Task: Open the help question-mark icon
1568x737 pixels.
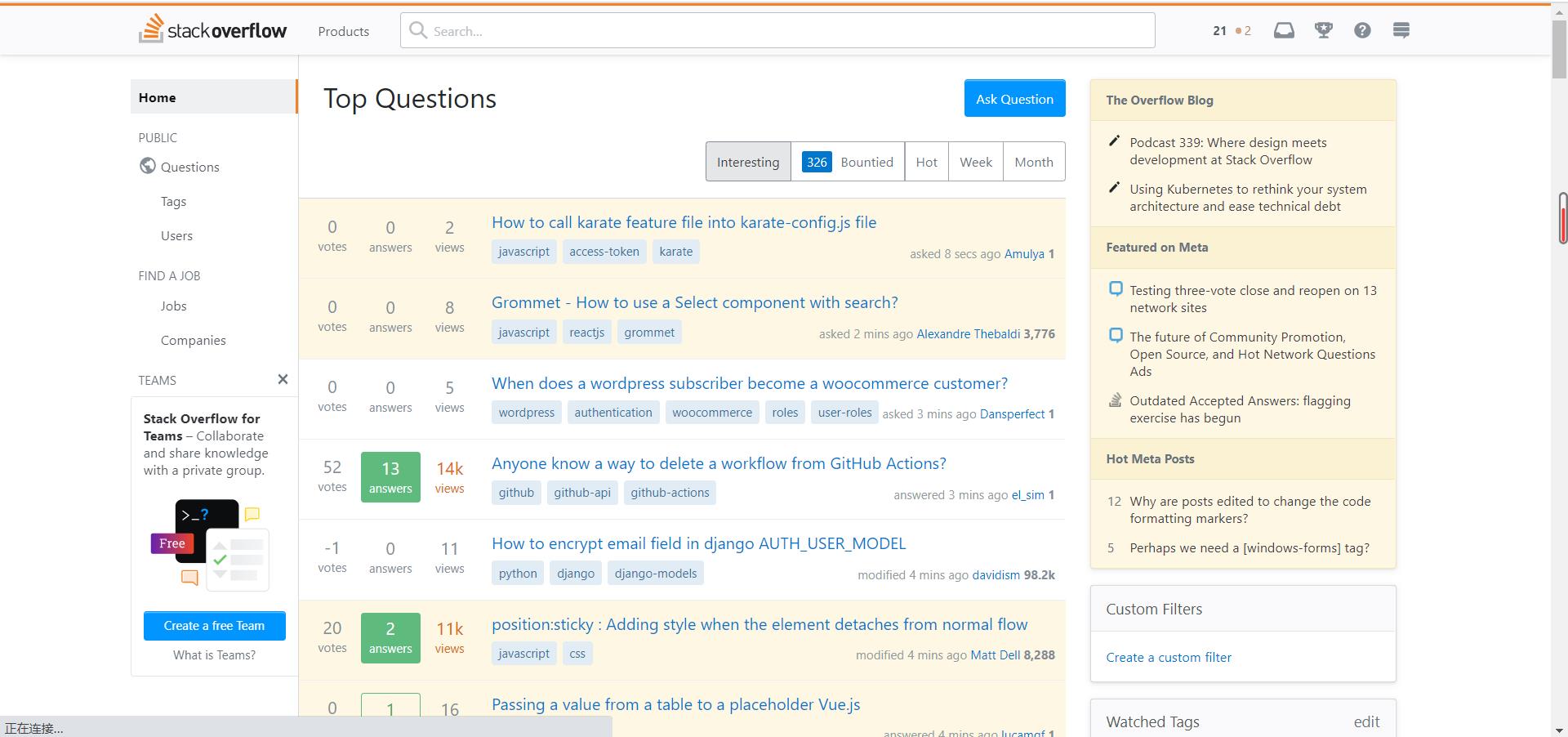Action: click(1362, 30)
